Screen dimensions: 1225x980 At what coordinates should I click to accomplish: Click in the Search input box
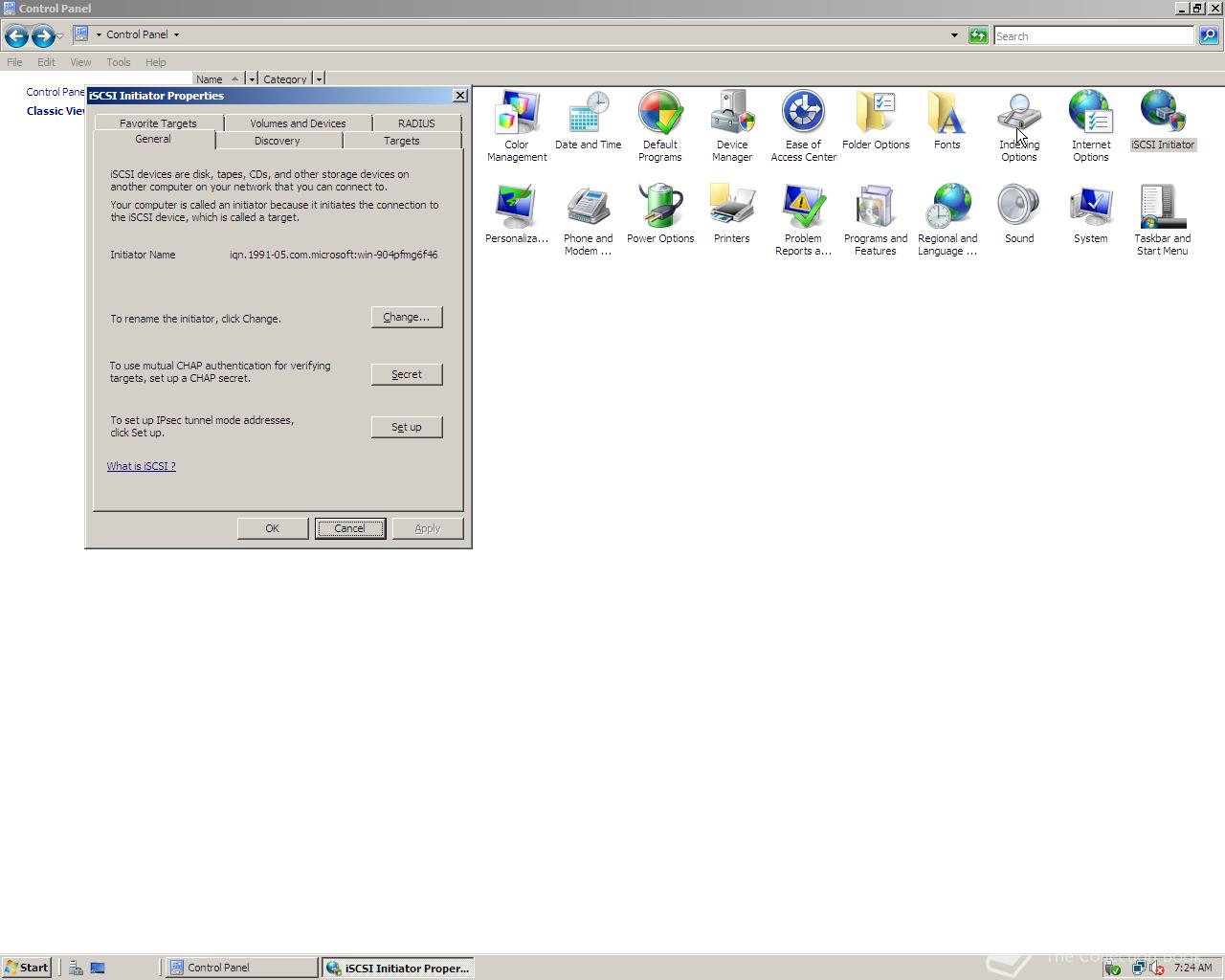point(1094,35)
